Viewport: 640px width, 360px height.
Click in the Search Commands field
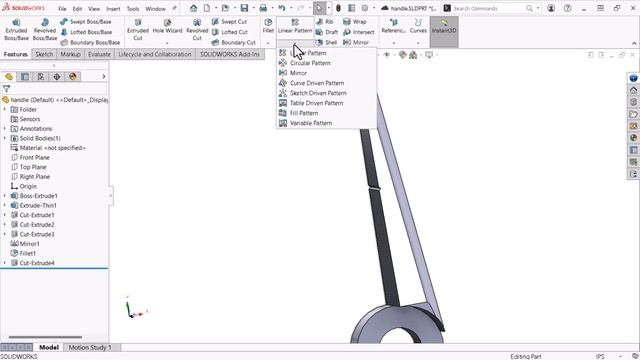489,9
